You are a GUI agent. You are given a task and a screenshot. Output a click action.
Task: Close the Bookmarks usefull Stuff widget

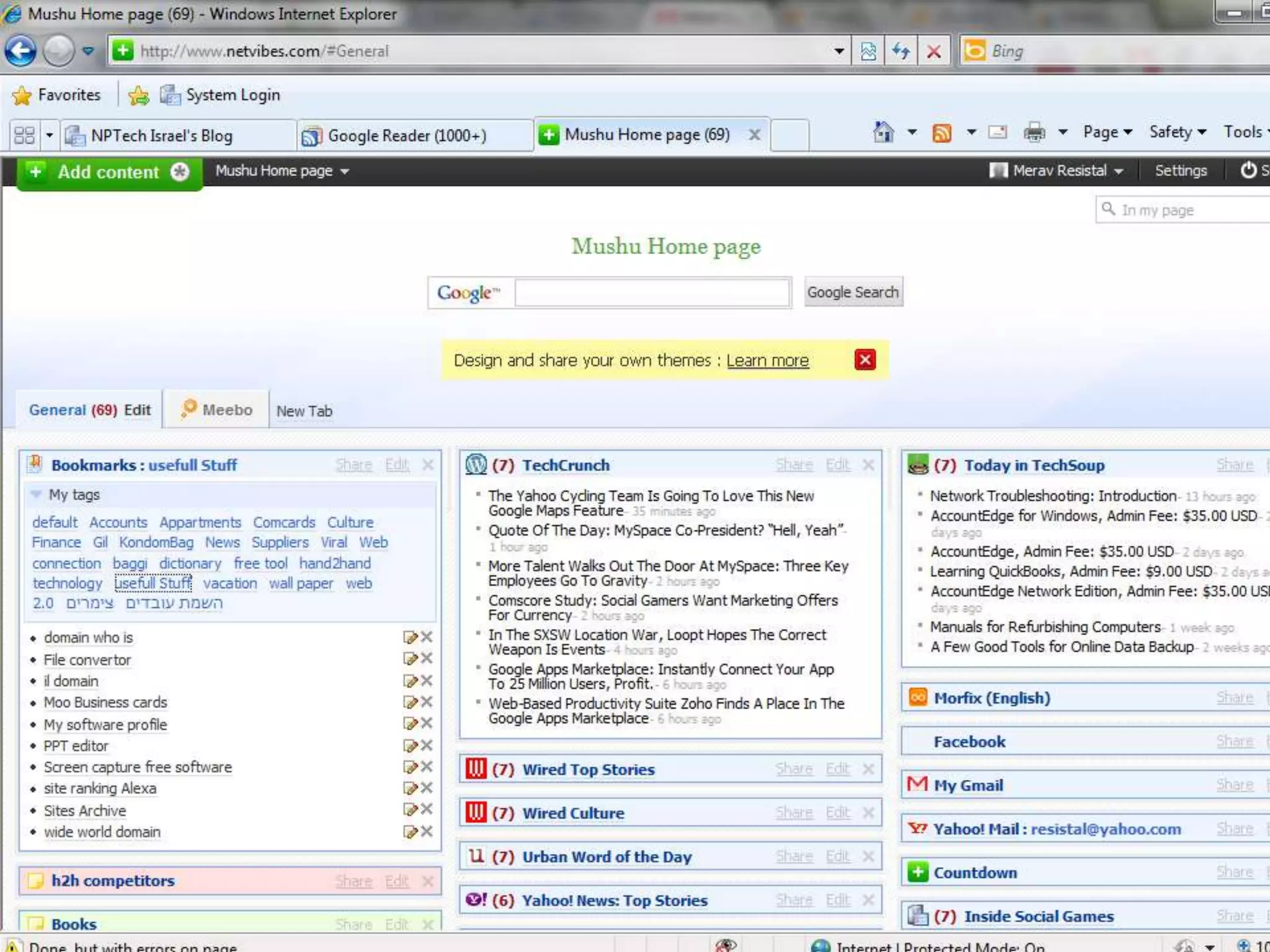pyautogui.click(x=428, y=465)
